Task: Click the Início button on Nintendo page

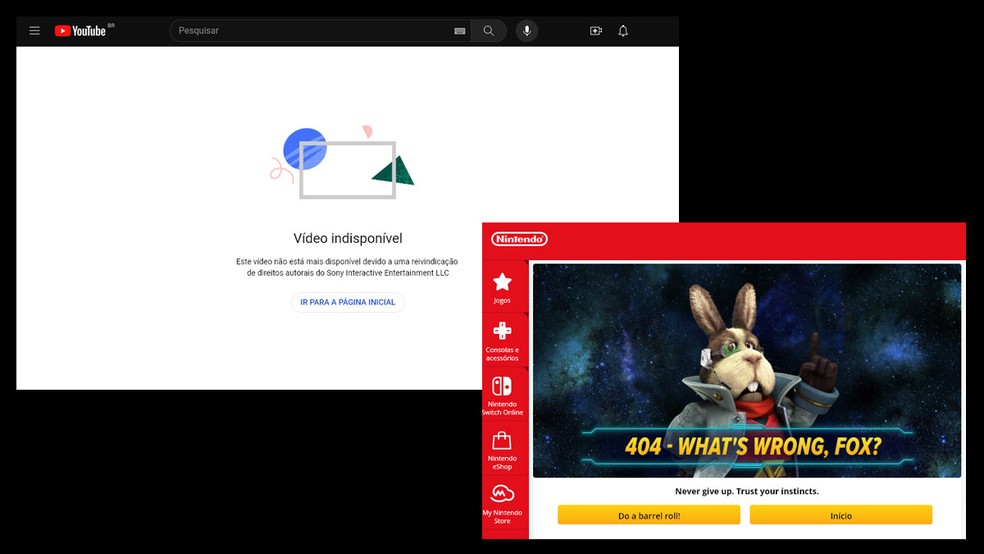Action: click(x=841, y=515)
